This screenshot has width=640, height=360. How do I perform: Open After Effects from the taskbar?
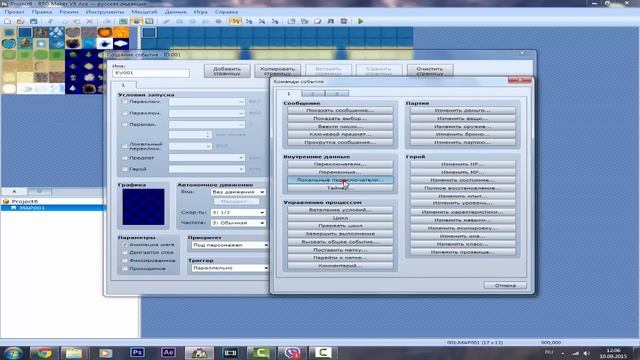coord(168,353)
